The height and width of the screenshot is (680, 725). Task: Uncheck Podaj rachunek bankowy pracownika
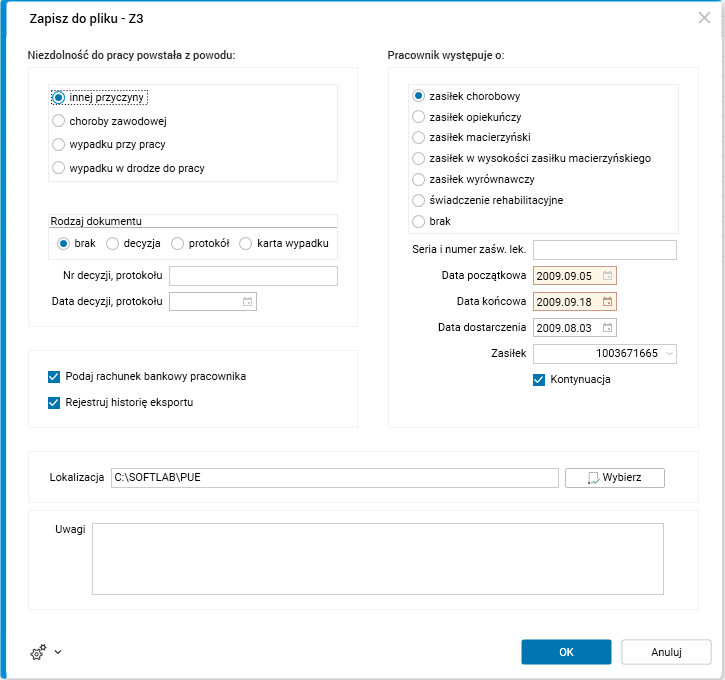54,377
